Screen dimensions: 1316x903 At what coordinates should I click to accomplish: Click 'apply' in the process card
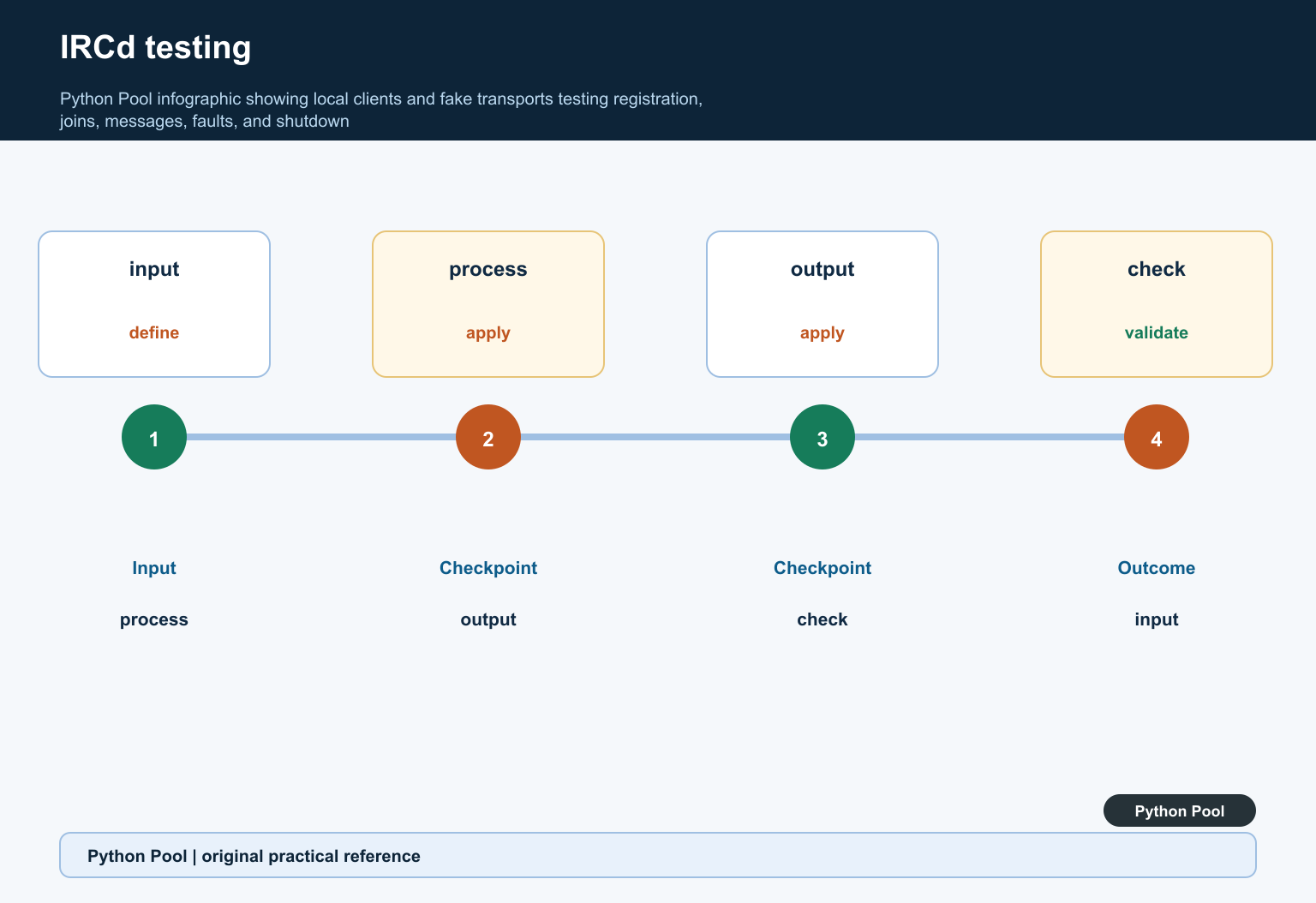(488, 333)
